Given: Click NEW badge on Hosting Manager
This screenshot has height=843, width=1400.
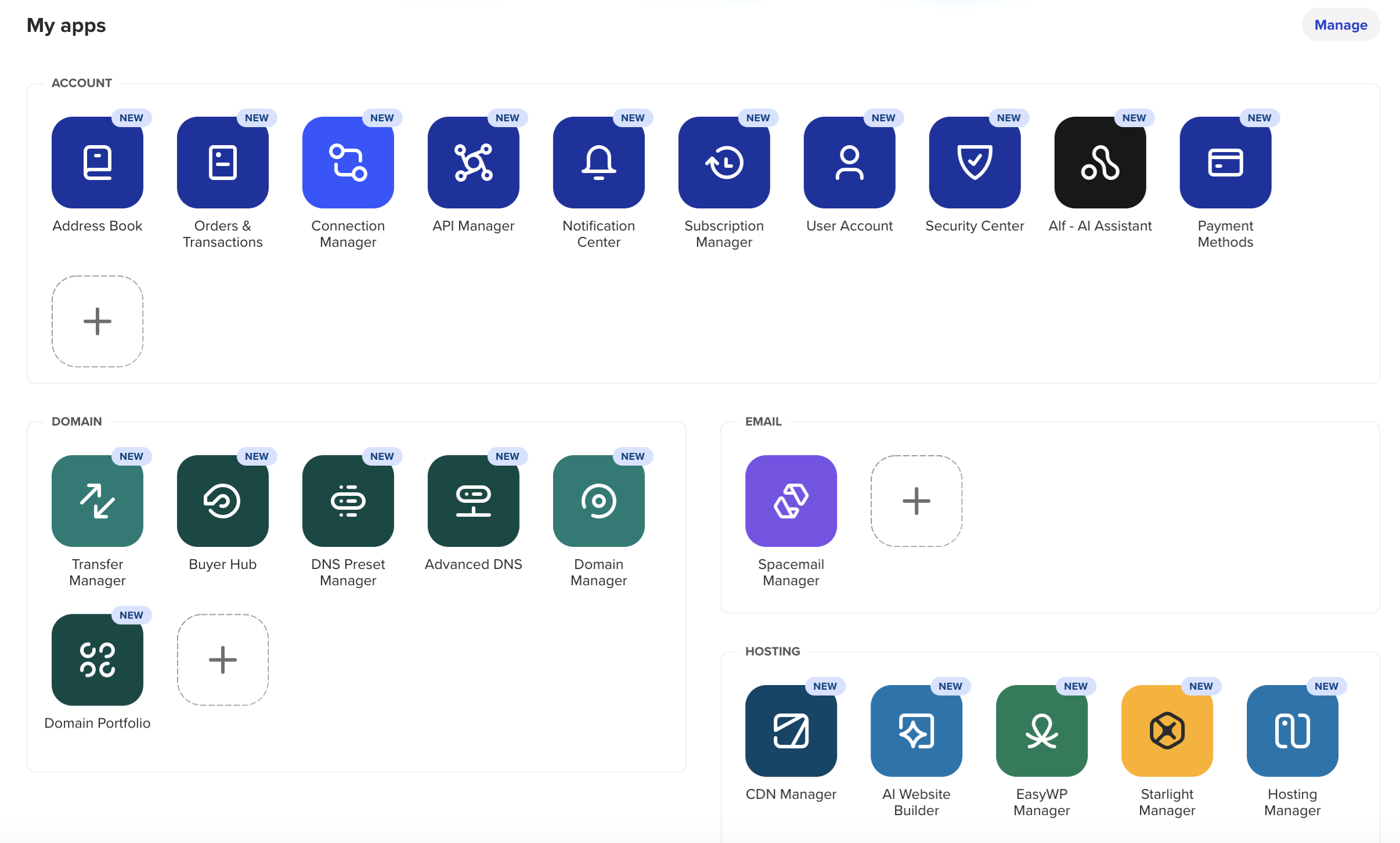Looking at the screenshot, I should click(x=1326, y=686).
